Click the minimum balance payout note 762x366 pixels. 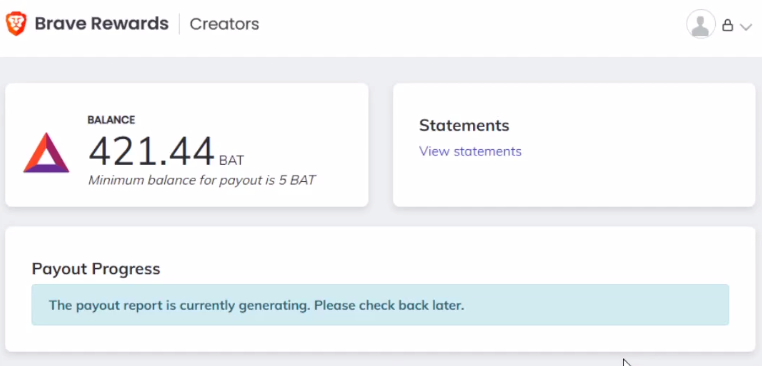point(202,180)
